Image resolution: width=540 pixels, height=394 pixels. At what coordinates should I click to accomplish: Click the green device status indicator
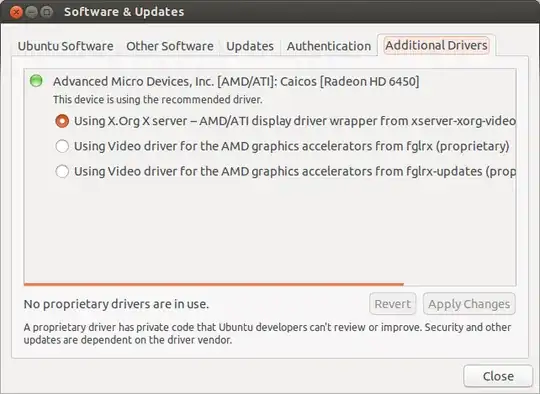pos(36,81)
